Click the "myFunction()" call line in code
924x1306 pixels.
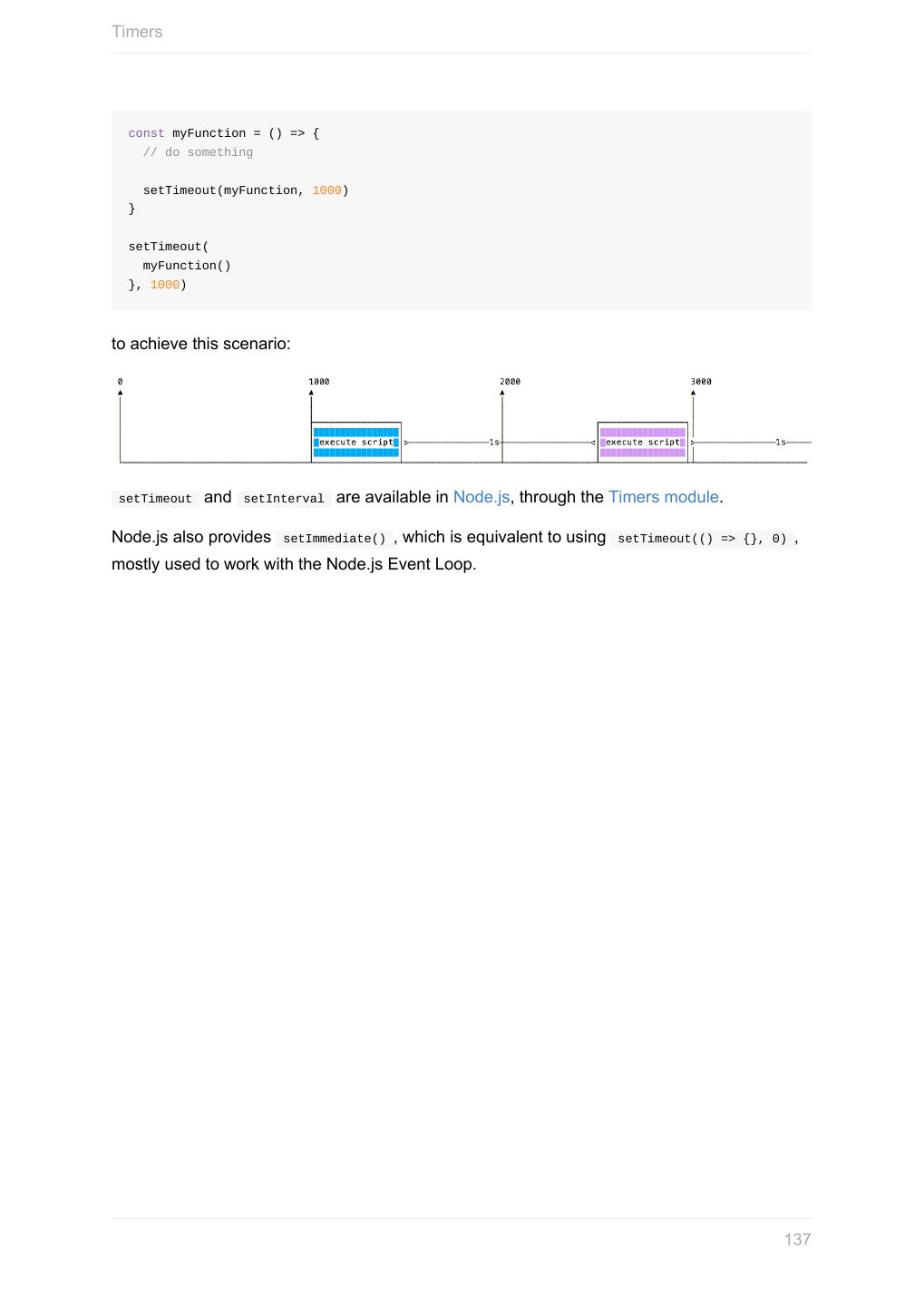[x=187, y=266]
